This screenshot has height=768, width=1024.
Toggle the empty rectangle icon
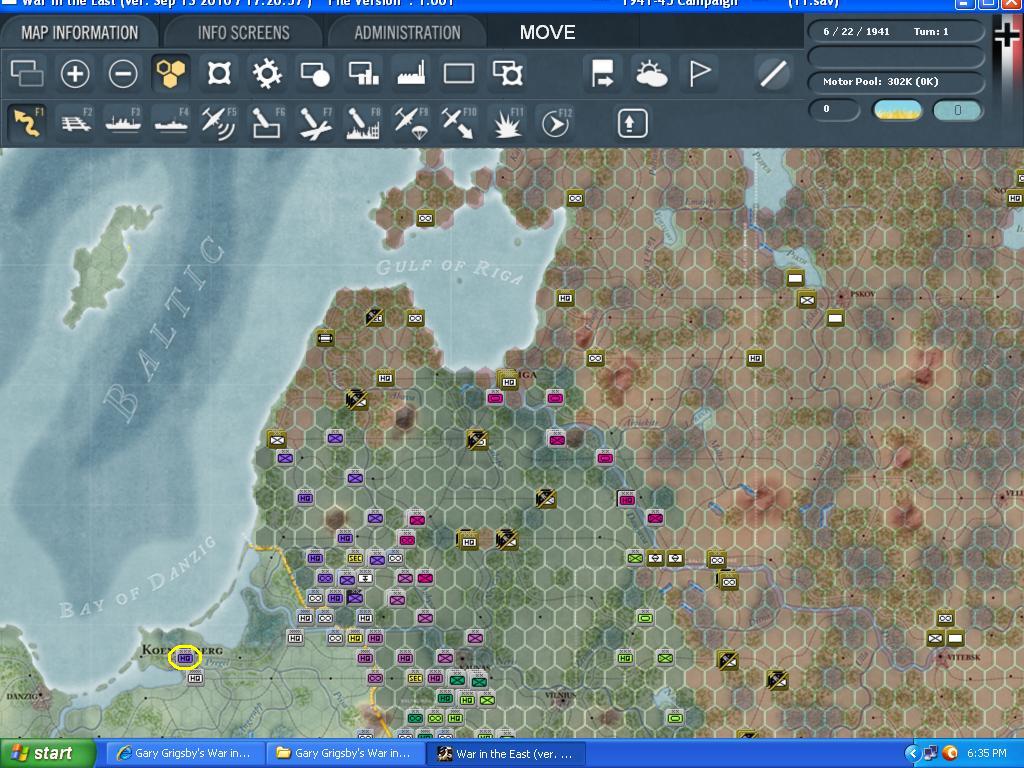(459, 73)
